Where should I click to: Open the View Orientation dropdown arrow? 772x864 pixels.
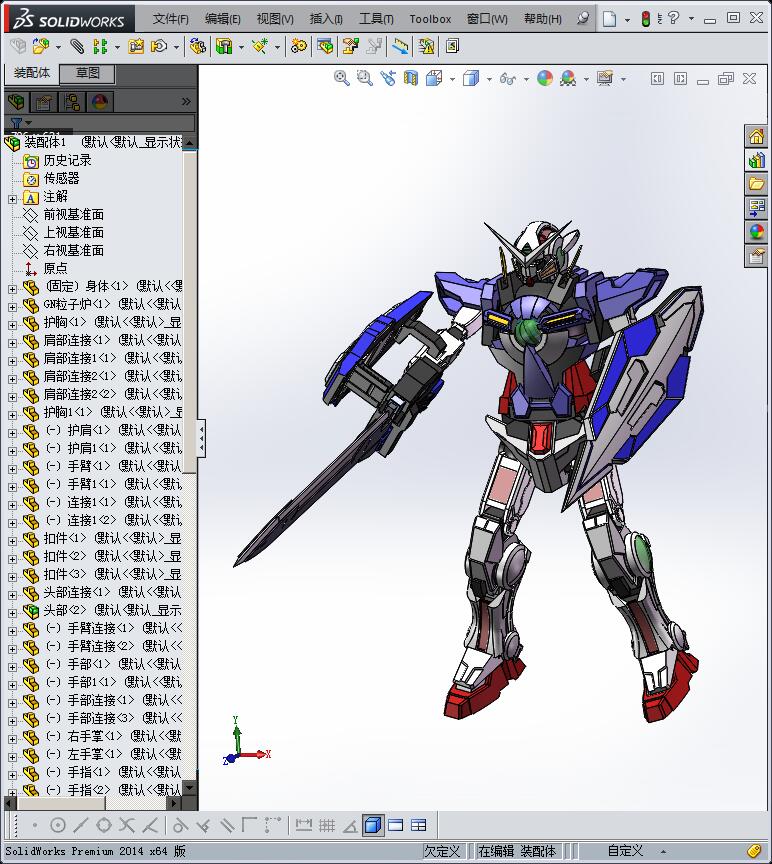452,79
